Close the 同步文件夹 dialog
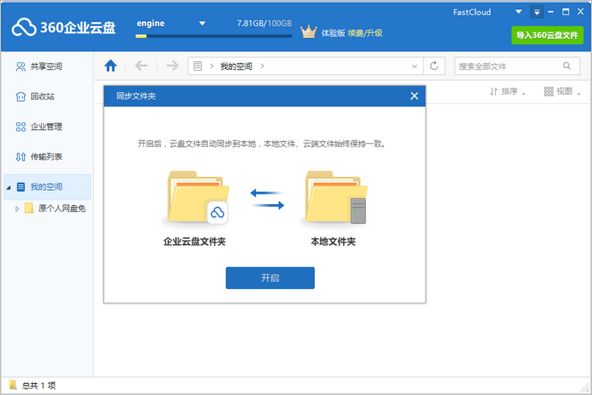This screenshot has height=395, width=592. pyautogui.click(x=414, y=96)
